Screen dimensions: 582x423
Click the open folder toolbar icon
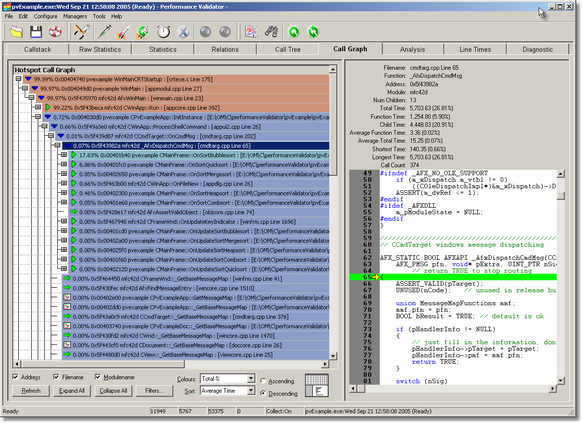click(16, 32)
